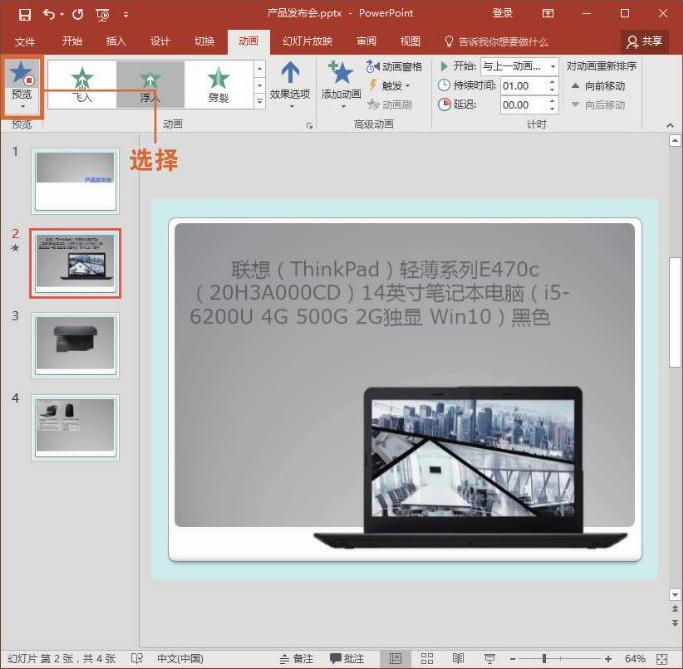This screenshot has height=669, width=683.
Task: Click 登录 sign-in link
Action: [502, 13]
